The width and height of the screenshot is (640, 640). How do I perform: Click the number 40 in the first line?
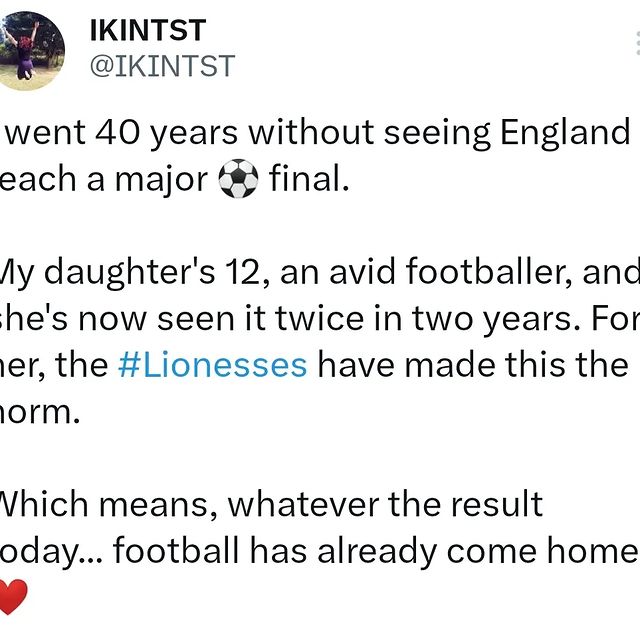(118, 132)
